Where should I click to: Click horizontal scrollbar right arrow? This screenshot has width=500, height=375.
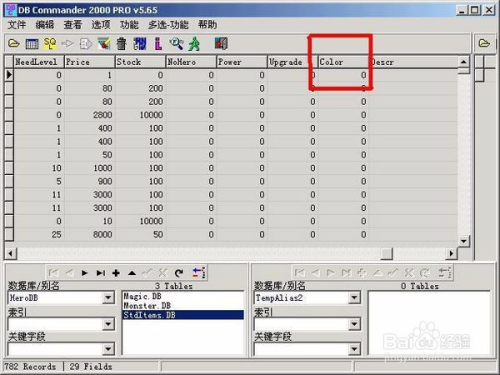point(452,254)
